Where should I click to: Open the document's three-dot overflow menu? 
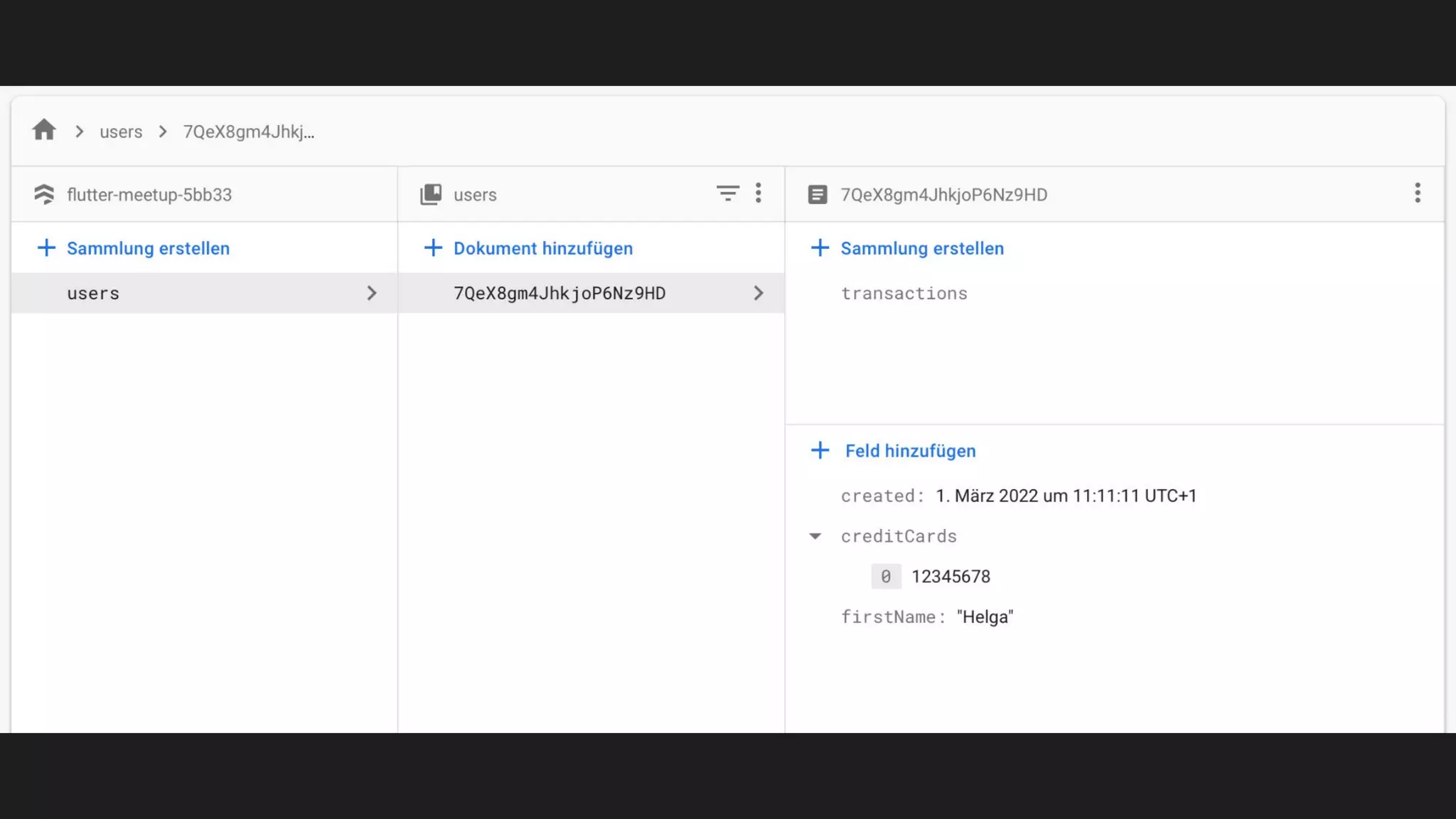(x=1417, y=193)
